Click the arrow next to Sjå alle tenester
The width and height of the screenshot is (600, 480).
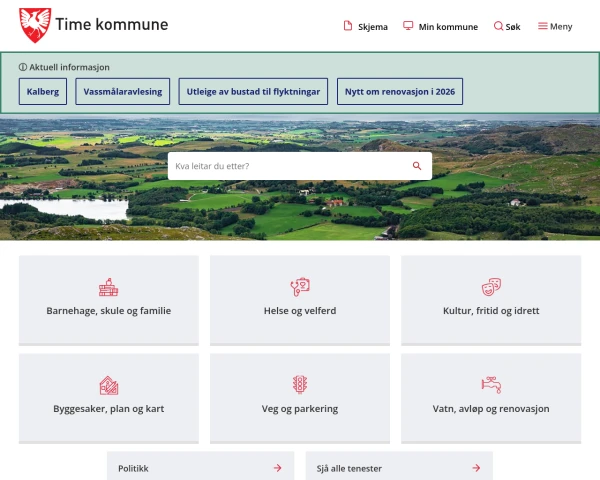coord(476,467)
